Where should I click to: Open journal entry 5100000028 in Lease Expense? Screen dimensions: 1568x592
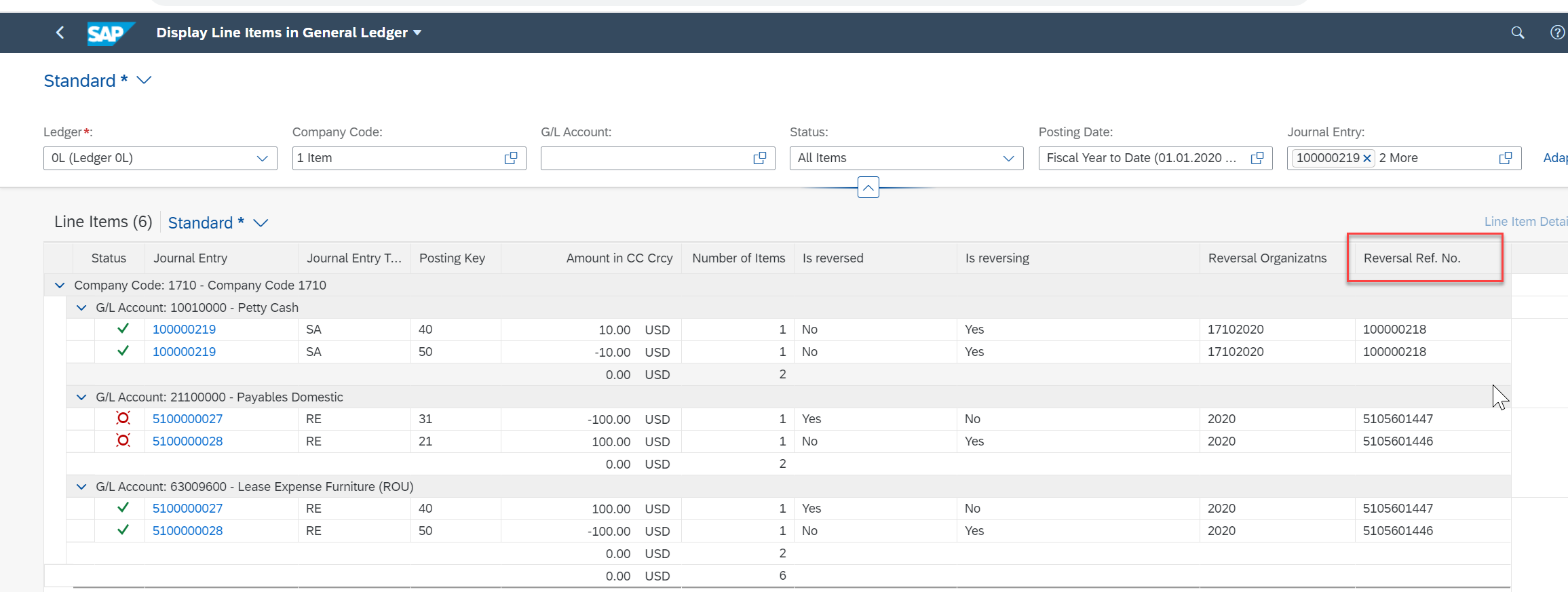[x=187, y=531]
